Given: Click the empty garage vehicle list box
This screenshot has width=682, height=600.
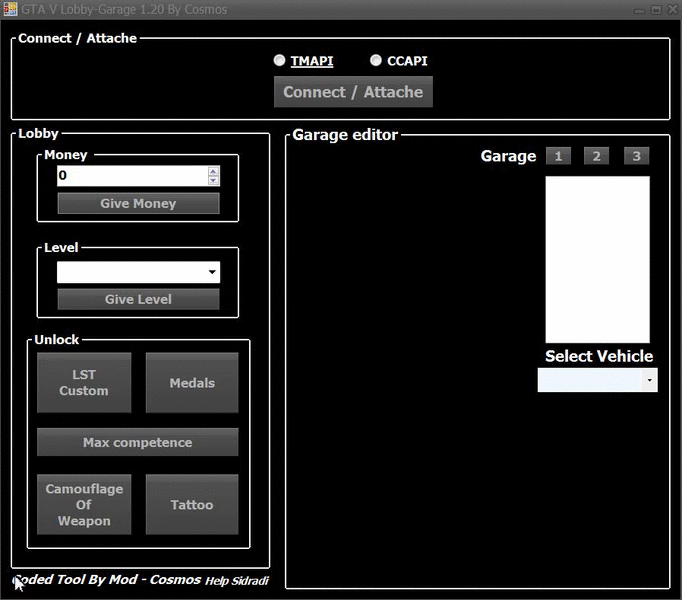Looking at the screenshot, I should point(598,259).
